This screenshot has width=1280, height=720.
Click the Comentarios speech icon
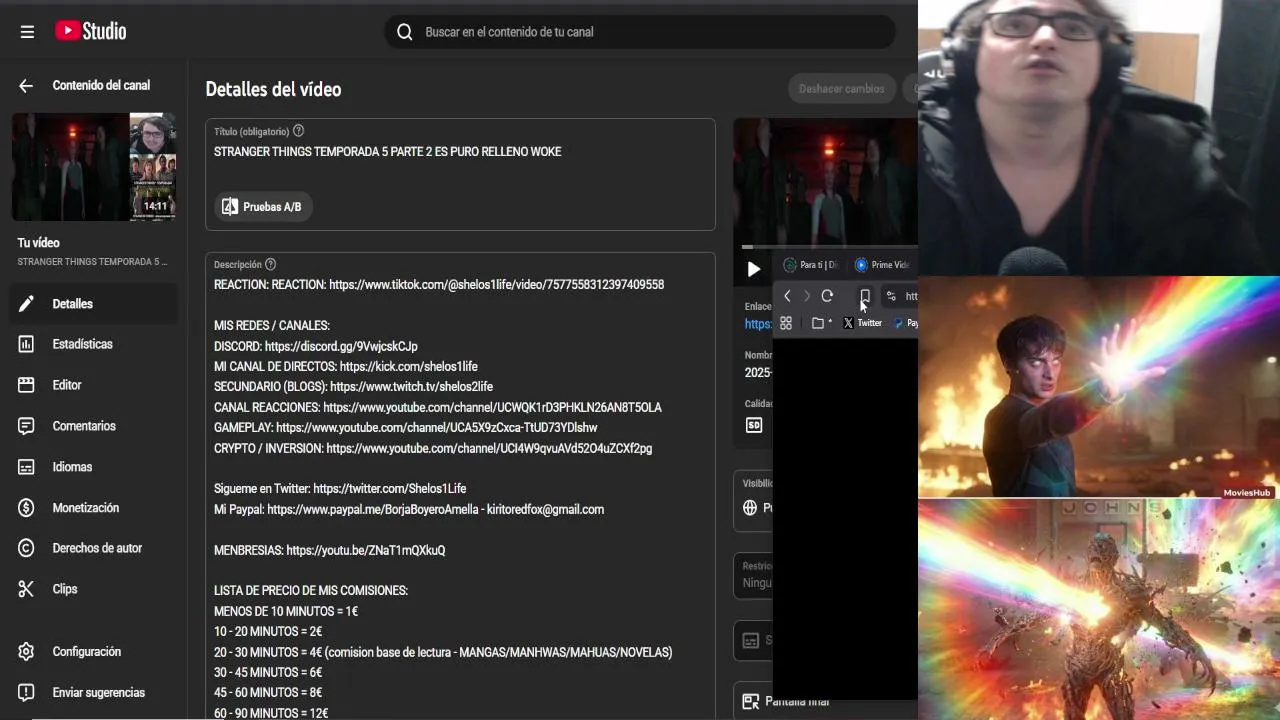click(27, 426)
